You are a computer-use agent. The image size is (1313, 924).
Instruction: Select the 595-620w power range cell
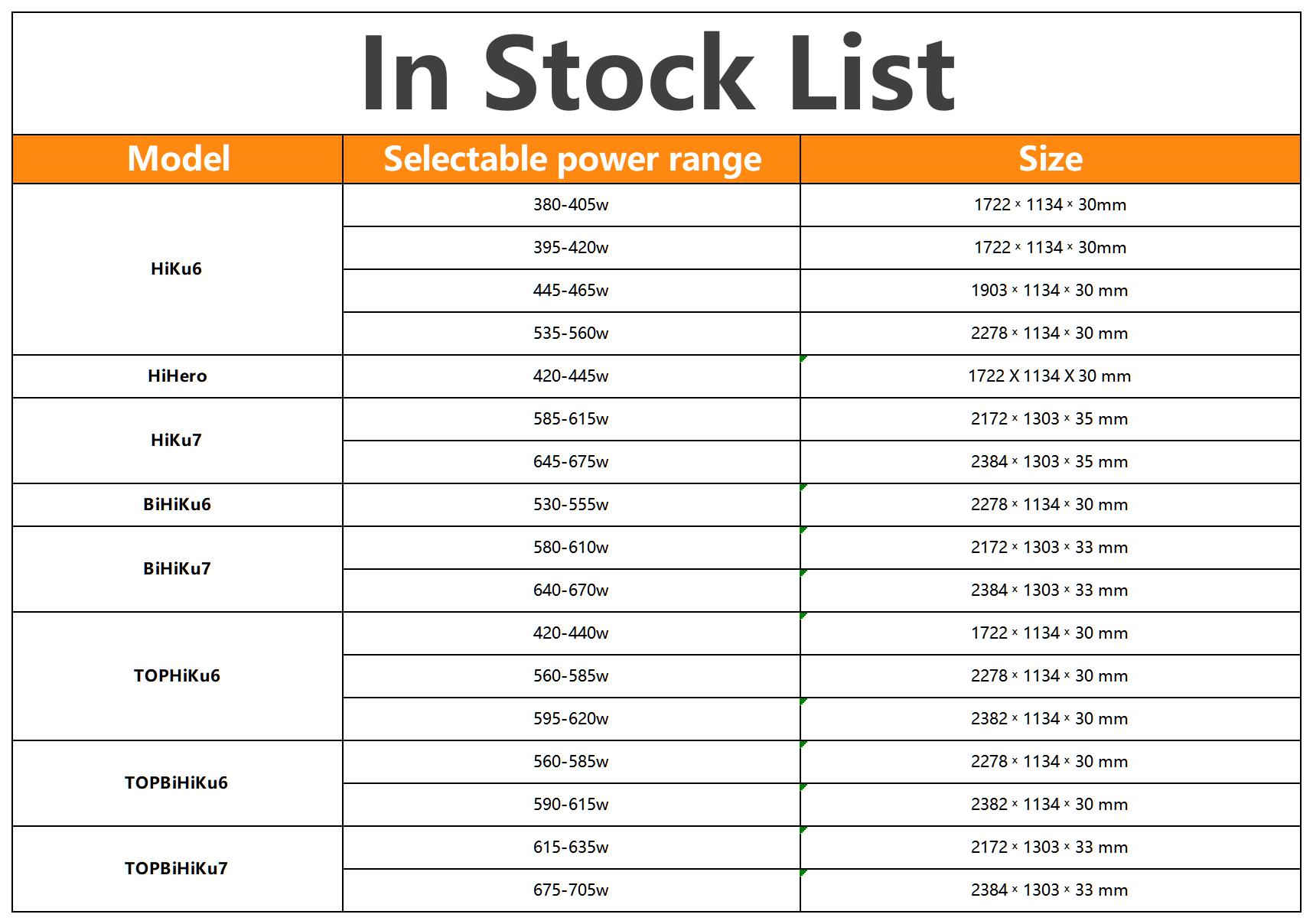(571, 718)
